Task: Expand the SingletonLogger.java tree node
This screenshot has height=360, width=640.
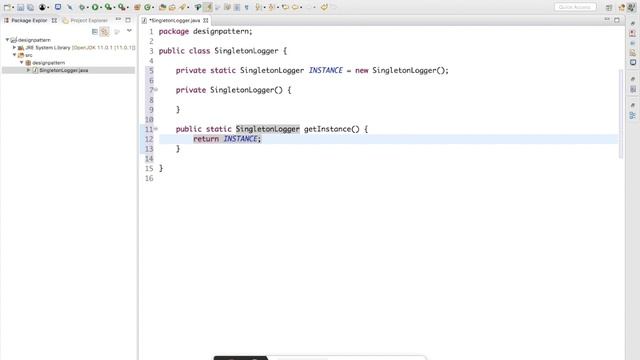Action: 29,70
